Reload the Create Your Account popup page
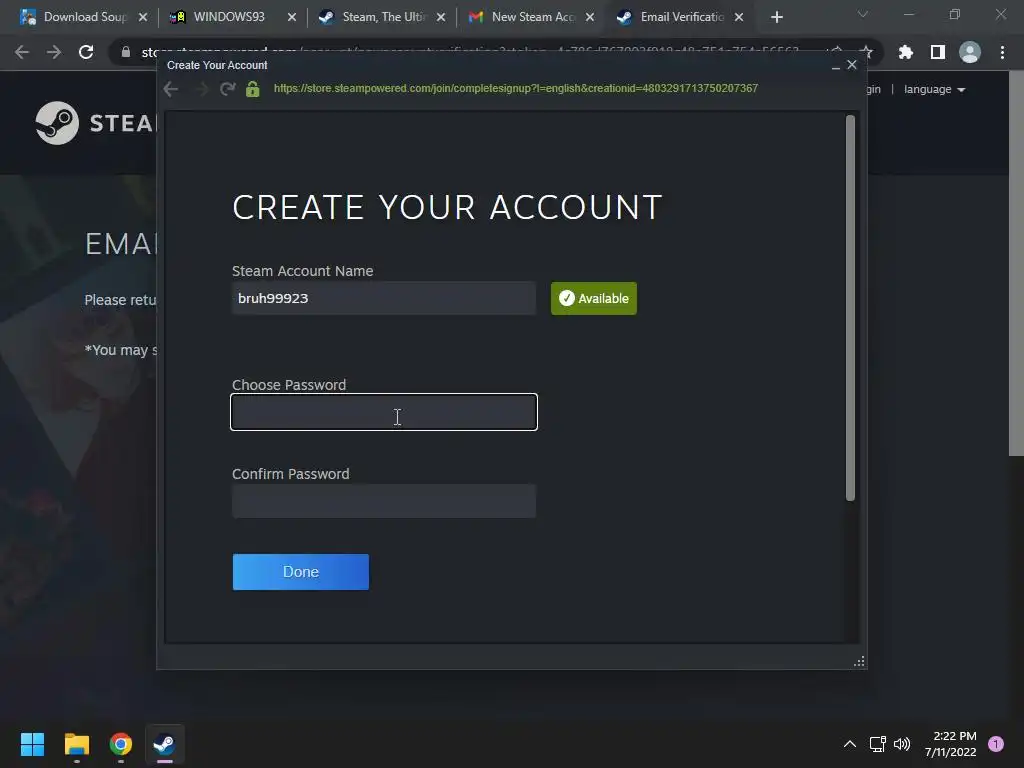Image resolution: width=1024 pixels, height=768 pixels. 227,88
